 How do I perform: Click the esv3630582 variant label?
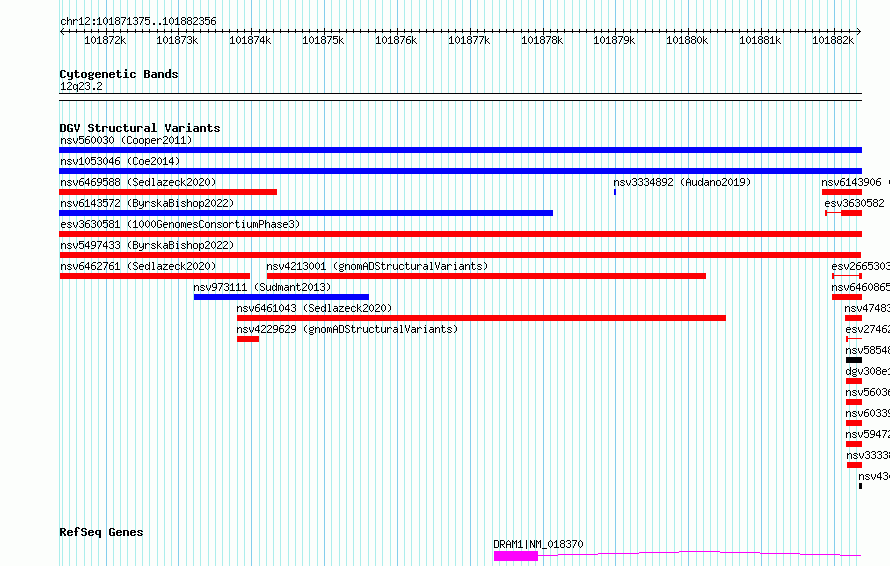click(854, 203)
